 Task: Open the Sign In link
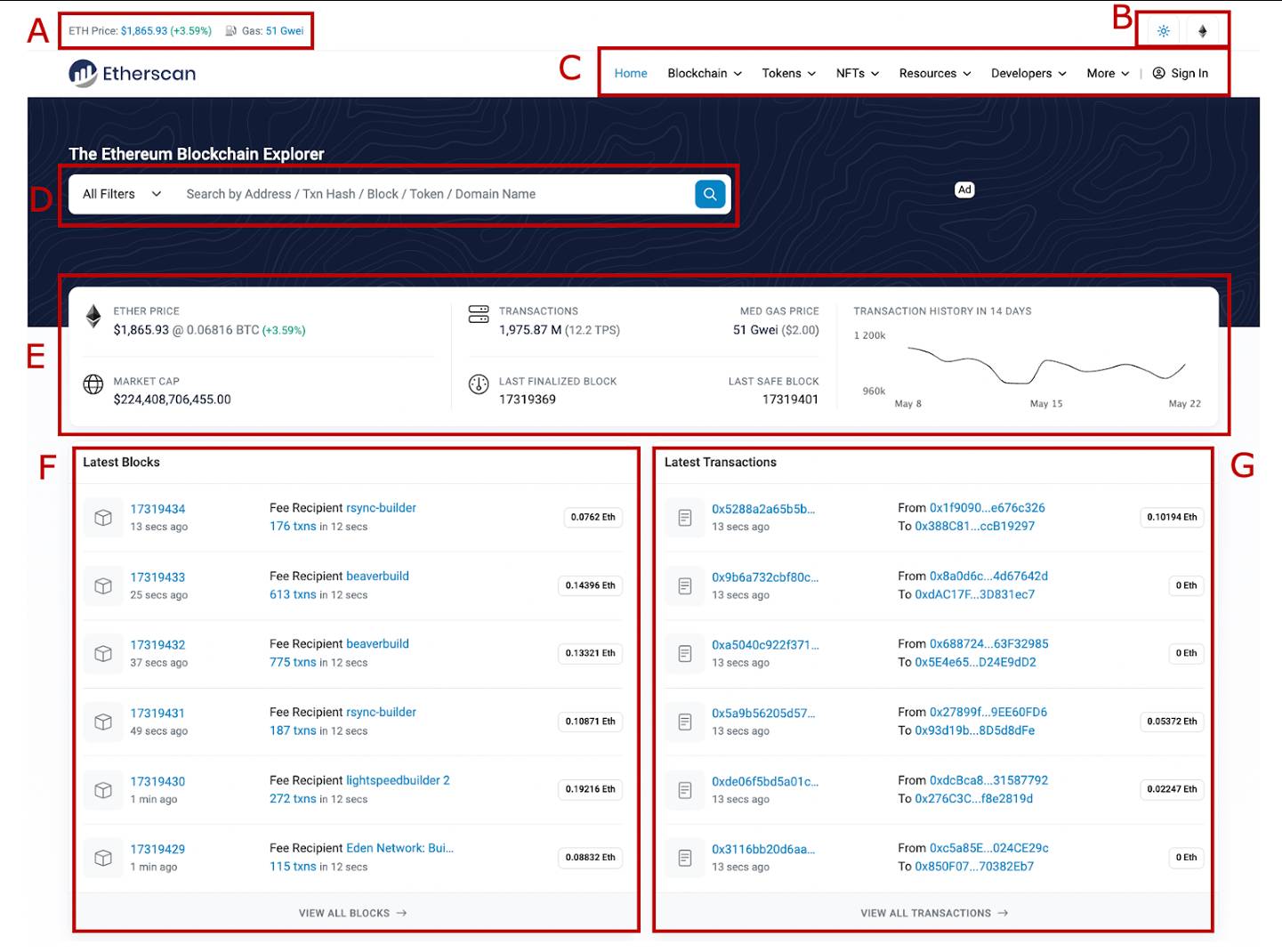click(x=1181, y=73)
